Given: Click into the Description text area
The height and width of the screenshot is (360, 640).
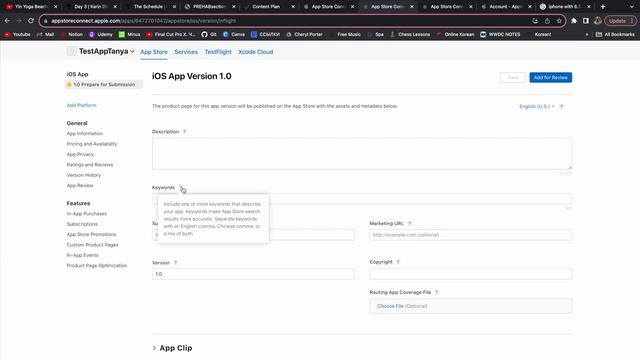Looking at the screenshot, I should tap(362, 153).
